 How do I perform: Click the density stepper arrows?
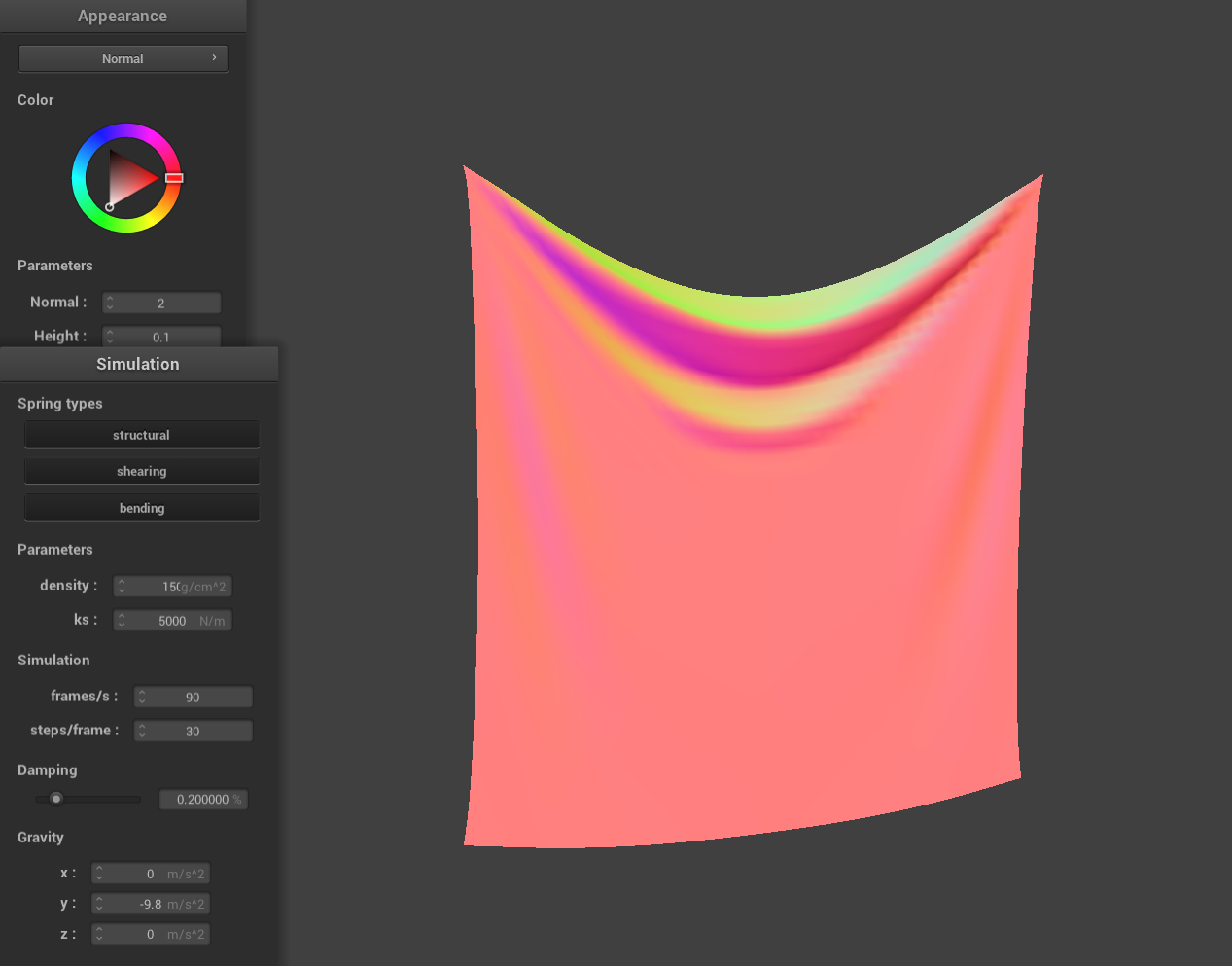[x=122, y=587]
